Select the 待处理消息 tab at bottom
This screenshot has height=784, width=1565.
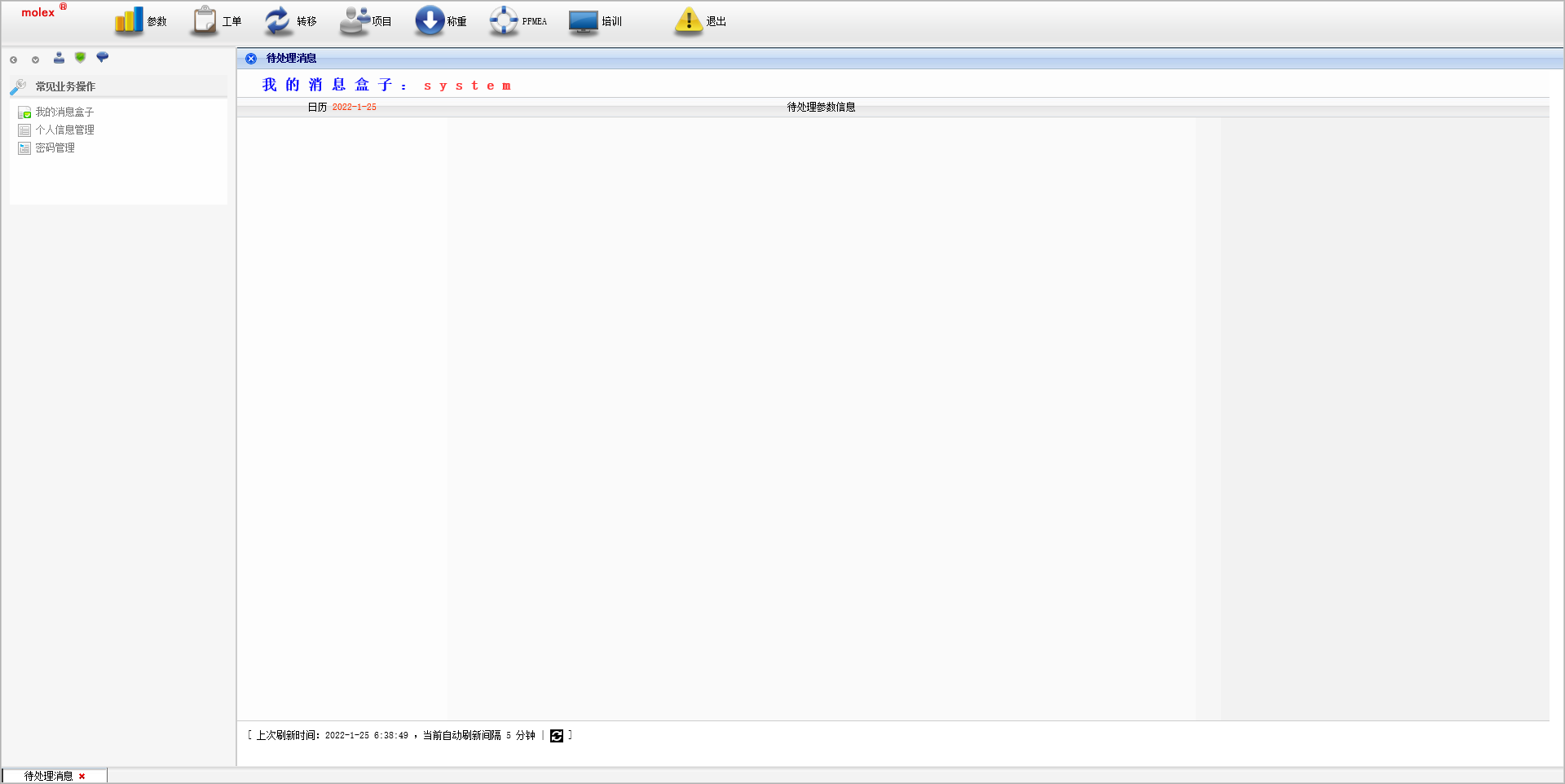(48, 777)
